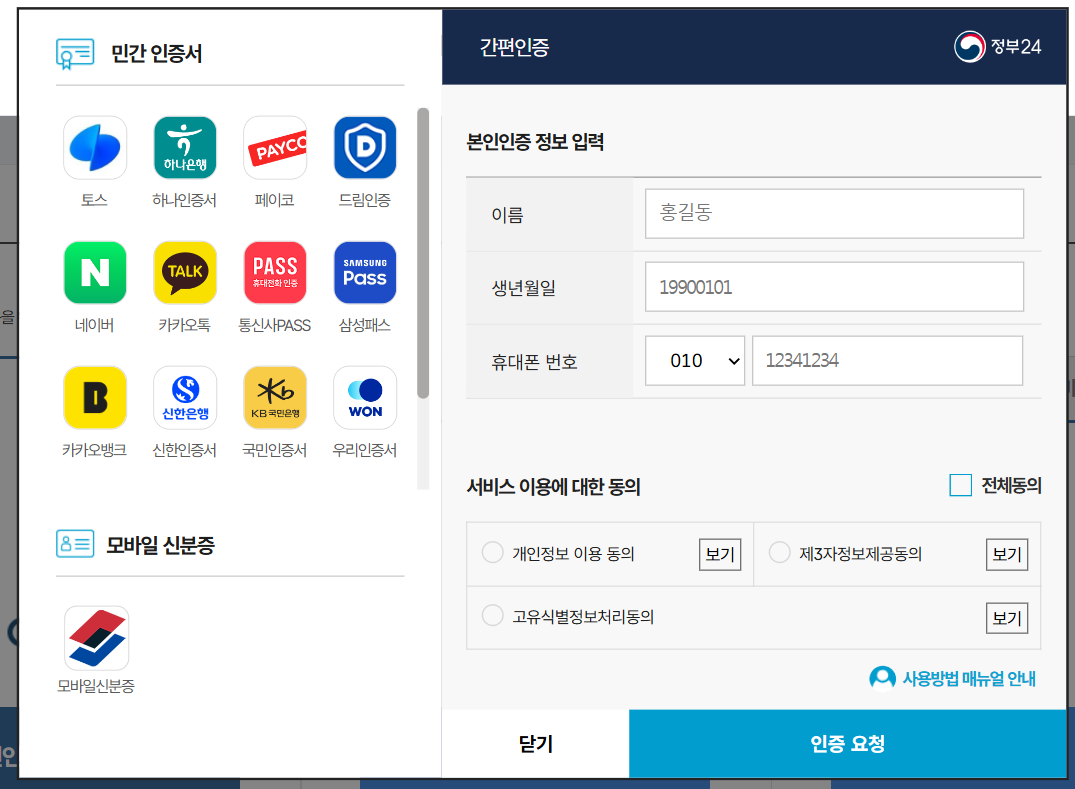Select 개인정보 이용 동의 radio button
Image resolution: width=1075 pixels, height=789 pixels.
(x=492, y=553)
